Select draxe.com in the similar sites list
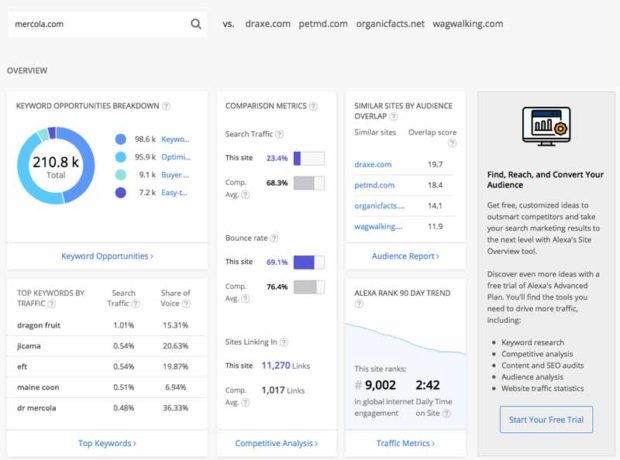 coord(371,164)
